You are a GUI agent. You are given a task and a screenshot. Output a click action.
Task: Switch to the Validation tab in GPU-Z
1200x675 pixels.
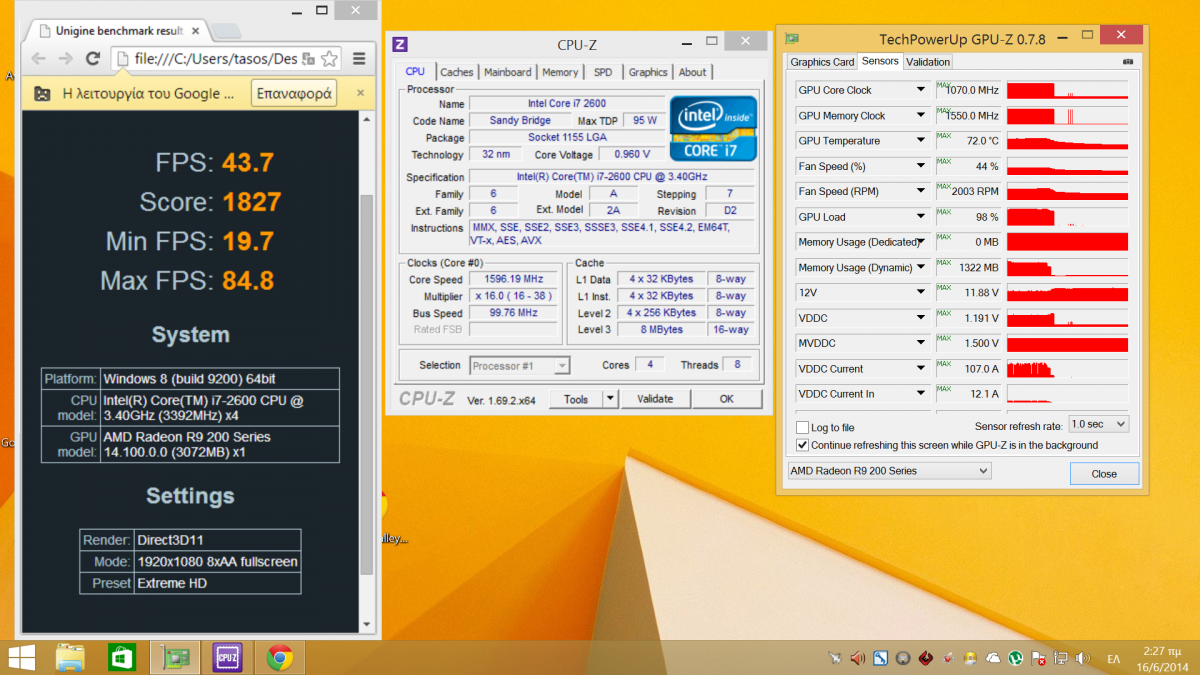coord(928,62)
